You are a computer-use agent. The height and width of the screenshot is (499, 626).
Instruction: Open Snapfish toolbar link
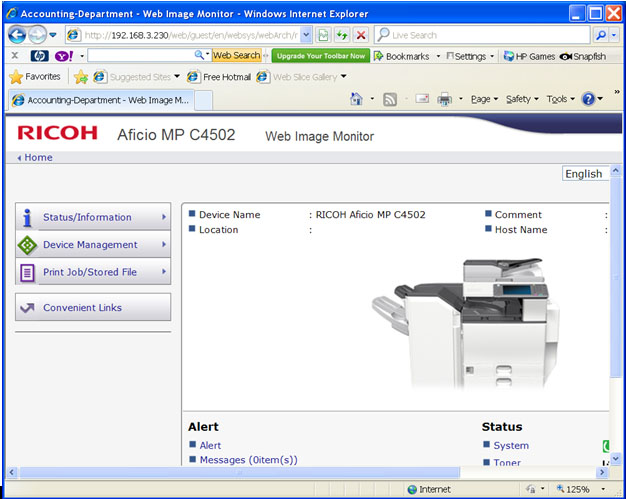click(583, 56)
